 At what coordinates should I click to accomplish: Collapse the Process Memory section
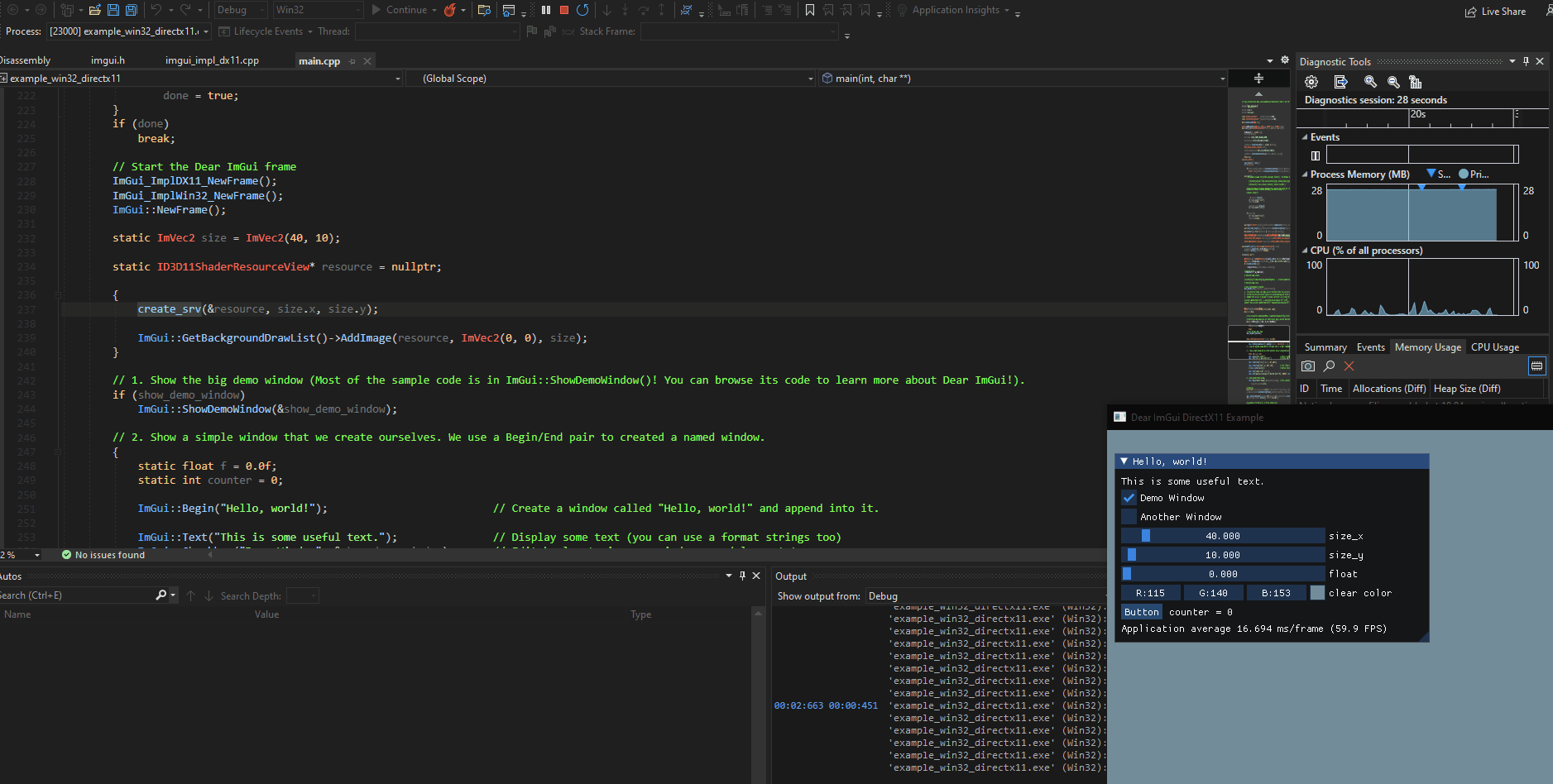1306,174
